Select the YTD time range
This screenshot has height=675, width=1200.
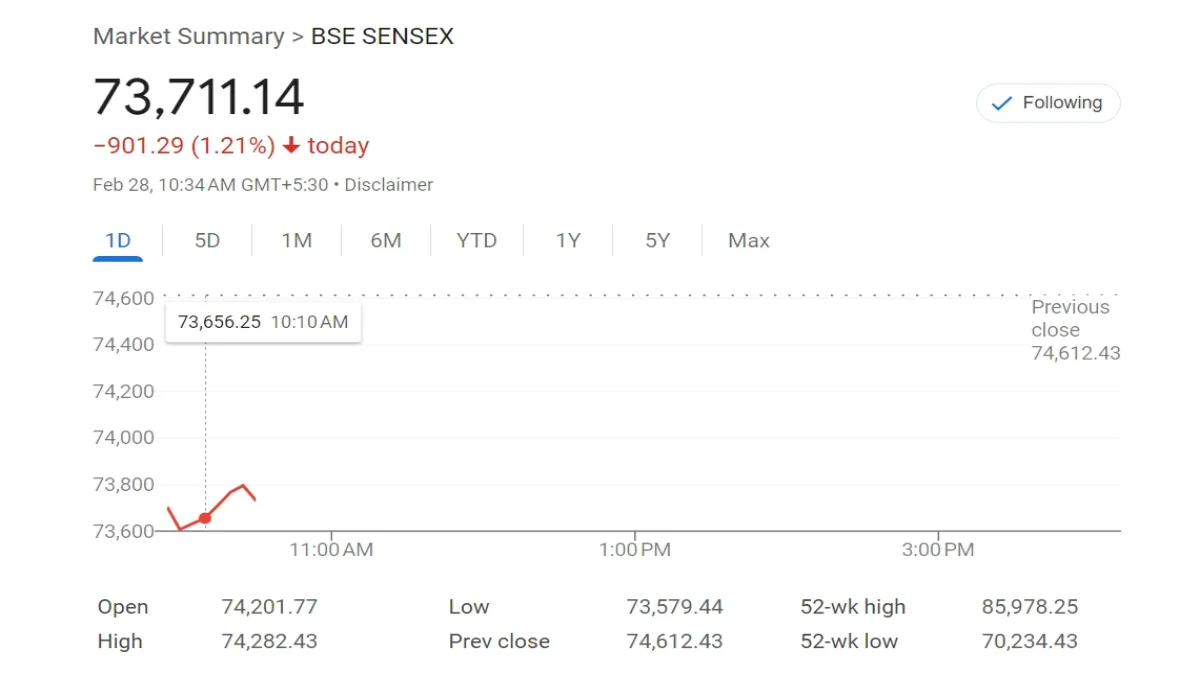coord(477,240)
